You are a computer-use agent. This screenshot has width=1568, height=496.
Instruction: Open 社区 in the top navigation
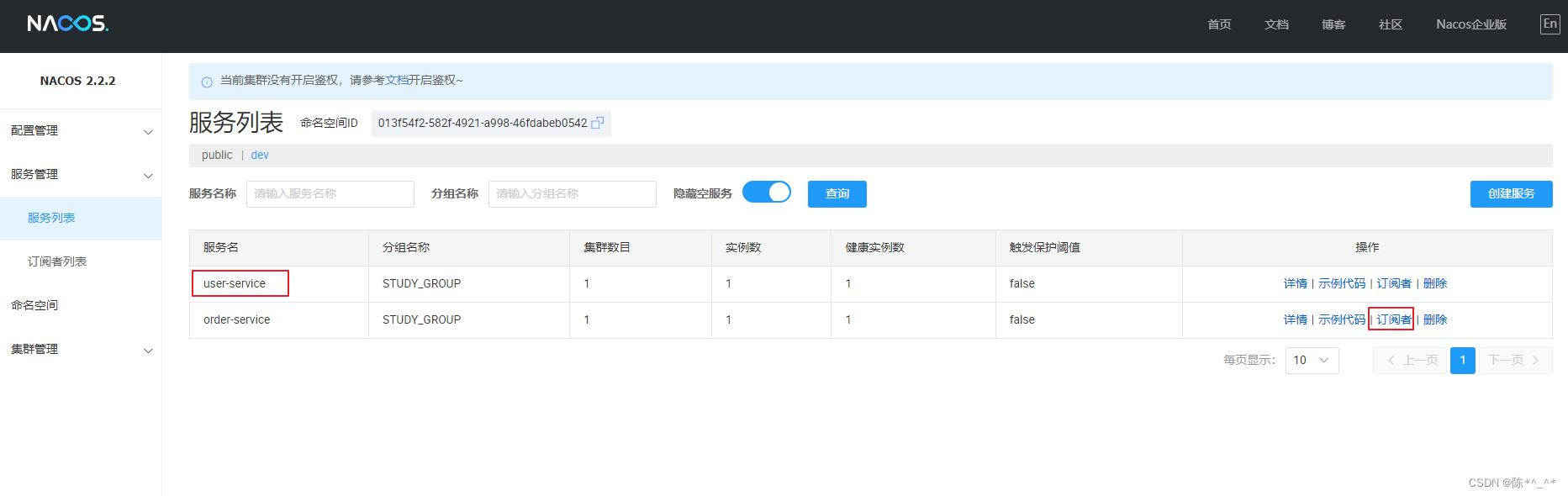coord(1391,24)
